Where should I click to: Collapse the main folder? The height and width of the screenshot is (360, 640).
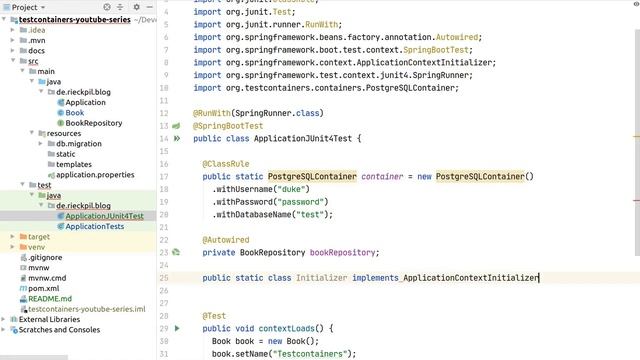tap(22, 71)
